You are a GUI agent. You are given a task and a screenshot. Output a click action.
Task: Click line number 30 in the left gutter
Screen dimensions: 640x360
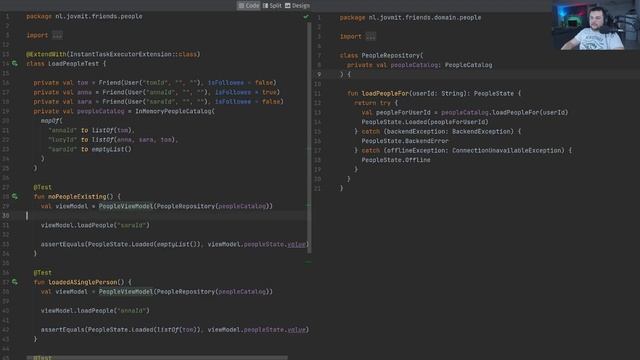point(6,216)
